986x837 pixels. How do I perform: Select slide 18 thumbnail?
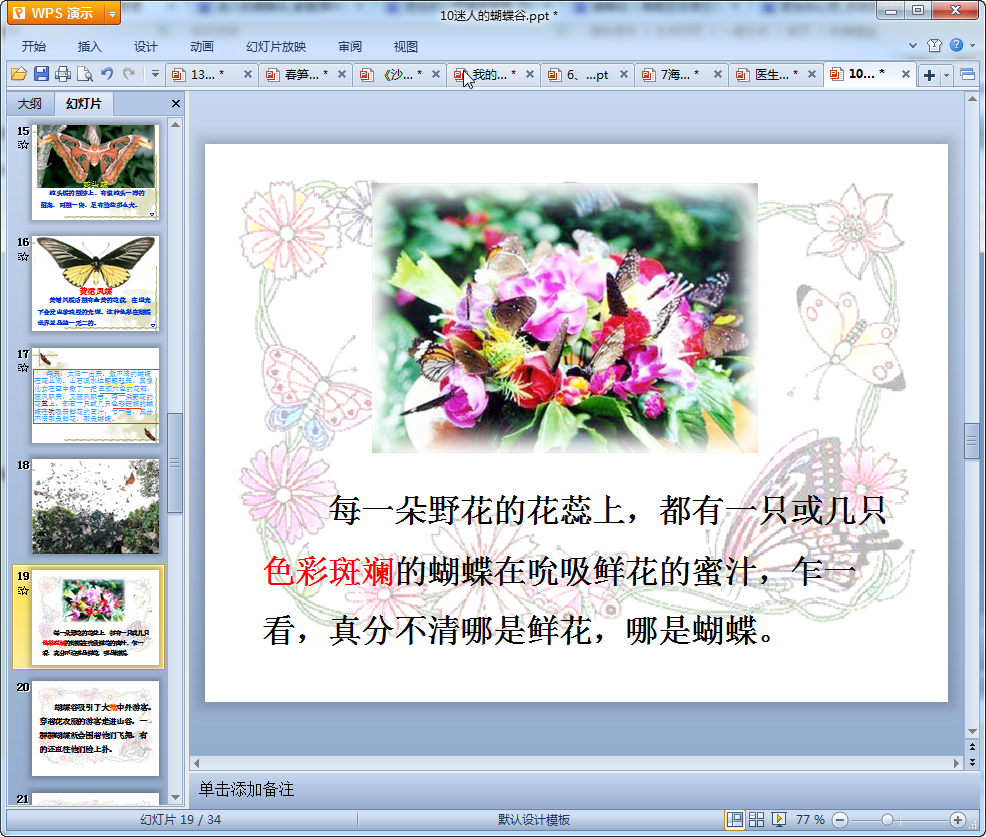point(96,506)
